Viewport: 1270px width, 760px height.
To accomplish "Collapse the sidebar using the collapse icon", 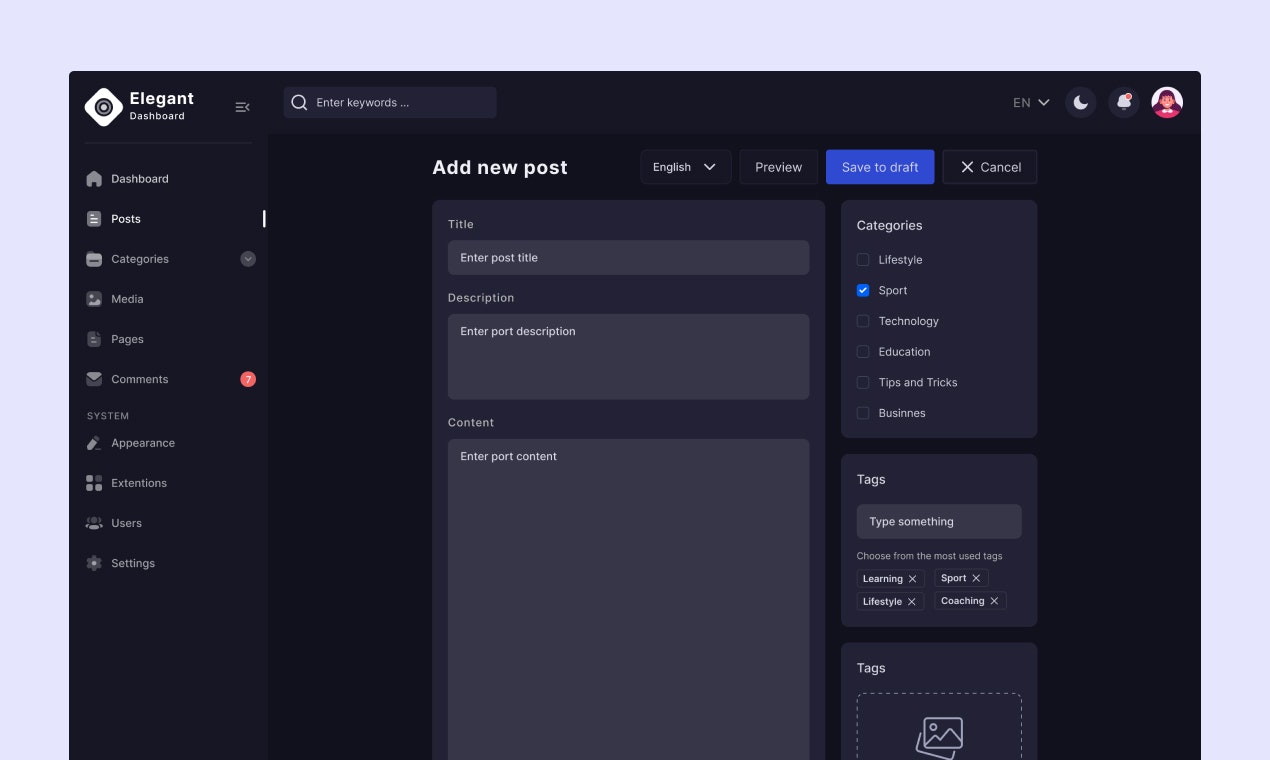I will tap(242, 107).
